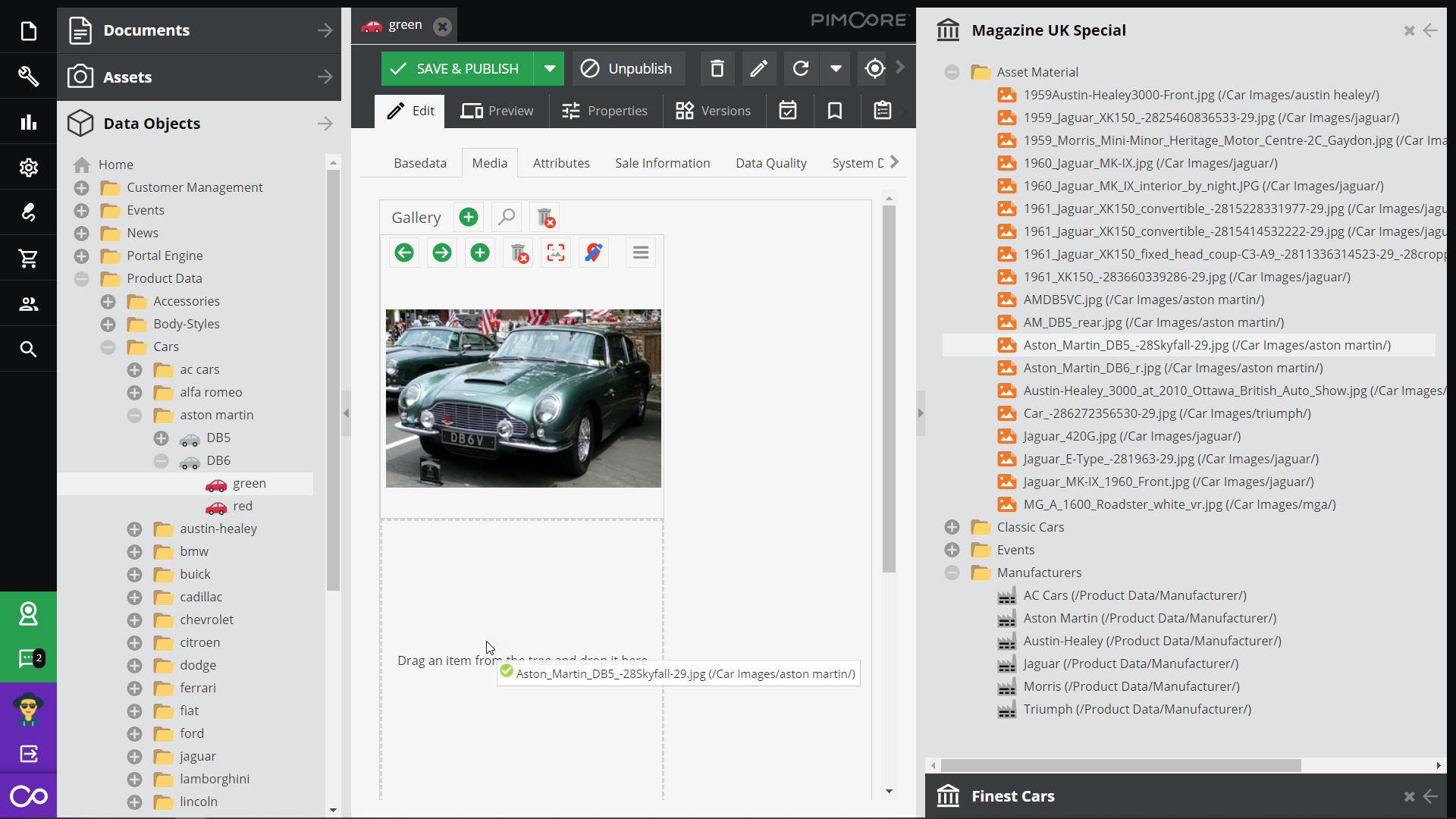The height and width of the screenshot is (819, 1456).
Task: Click the DB6 gallery image thumbnail
Action: point(523,398)
